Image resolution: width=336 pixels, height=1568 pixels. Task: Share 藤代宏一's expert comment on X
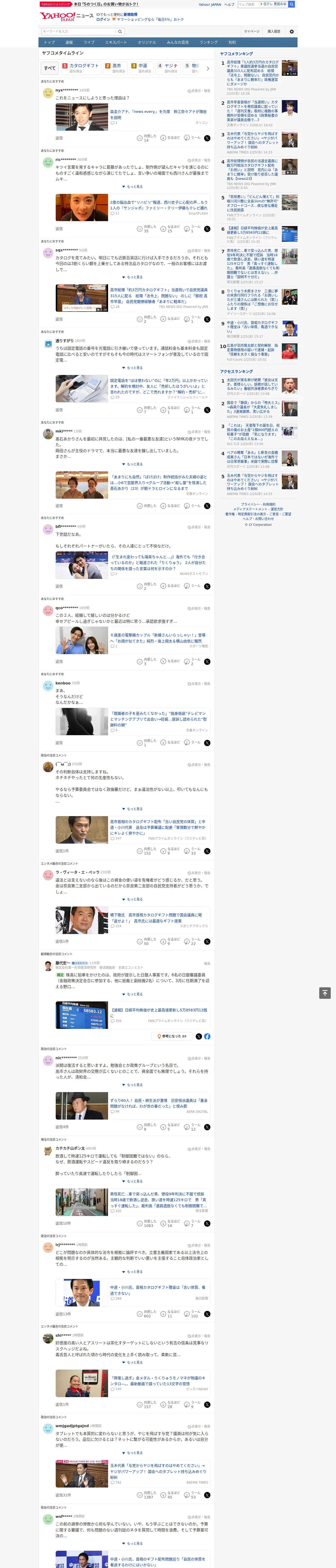[x=199, y=1037]
